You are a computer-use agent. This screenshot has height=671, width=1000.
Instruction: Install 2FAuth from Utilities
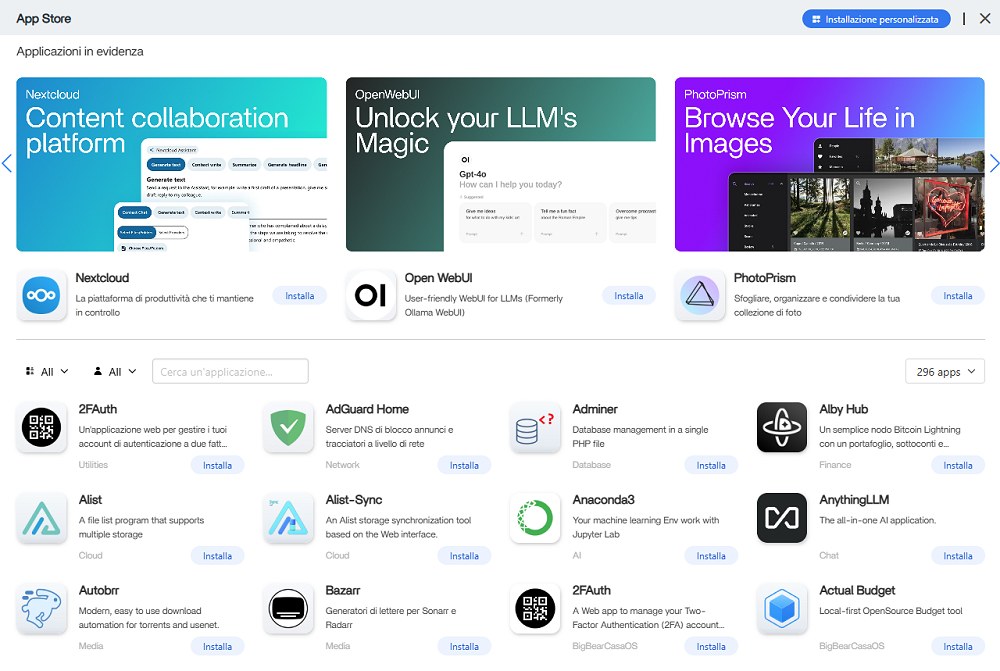click(217, 466)
